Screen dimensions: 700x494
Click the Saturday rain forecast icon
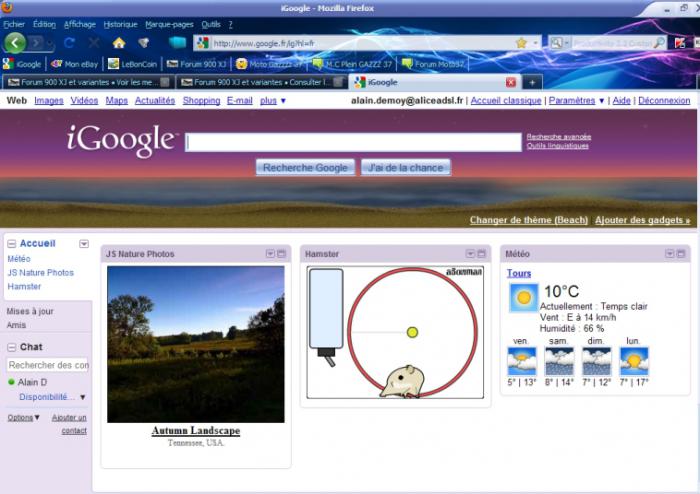pyautogui.click(x=559, y=361)
